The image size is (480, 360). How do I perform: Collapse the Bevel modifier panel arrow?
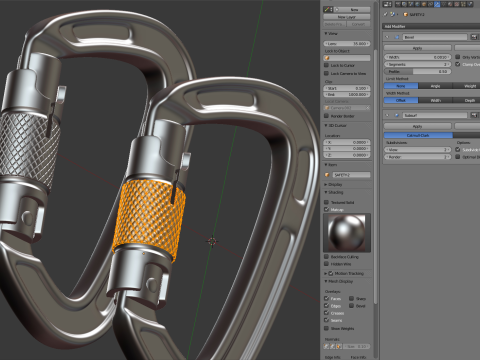click(387, 37)
